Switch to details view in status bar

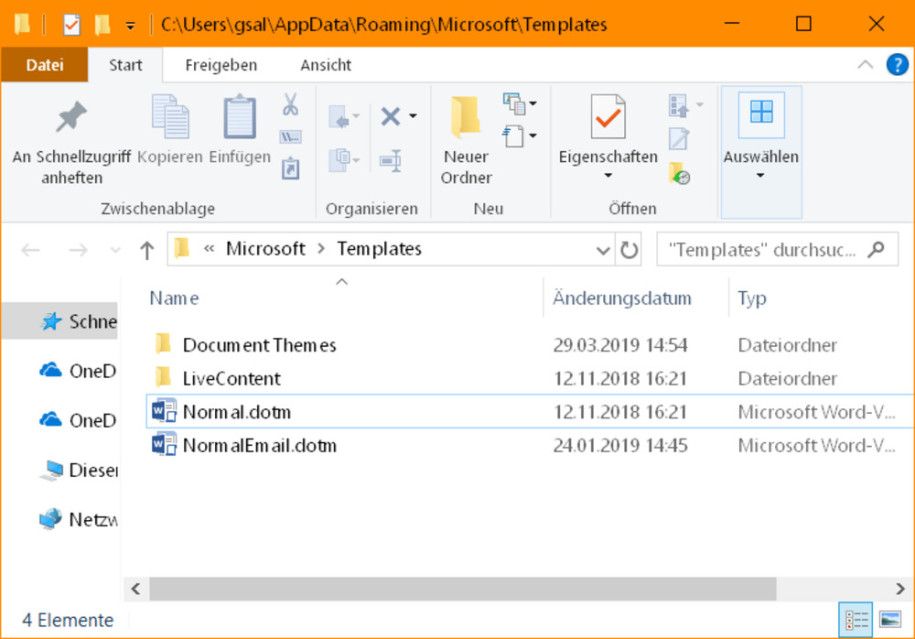tap(856, 620)
